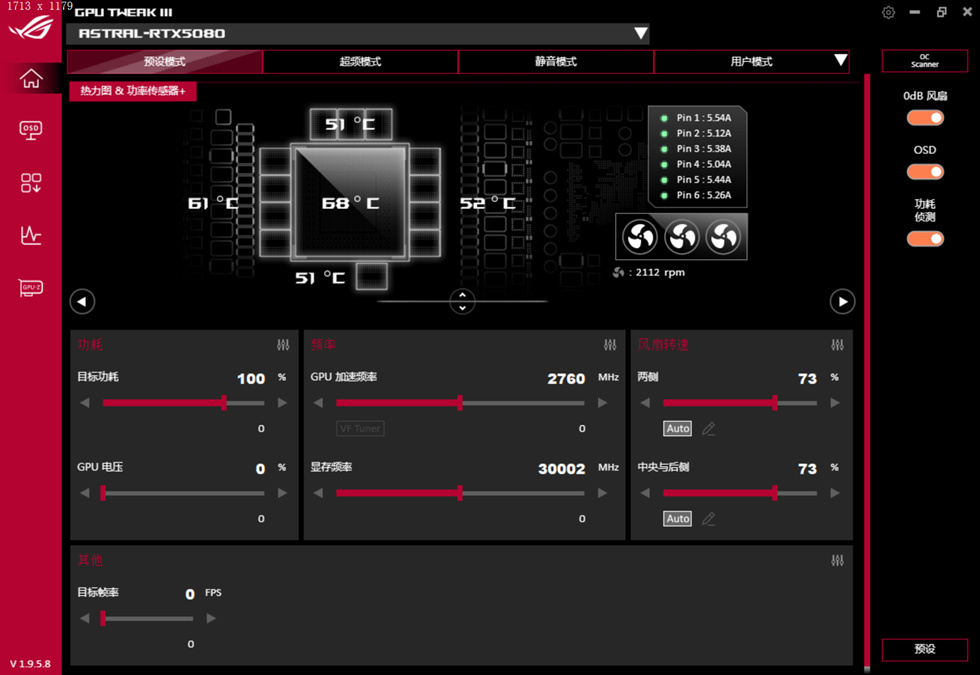
Task: Open VF Tuner button
Action: click(361, 429)
